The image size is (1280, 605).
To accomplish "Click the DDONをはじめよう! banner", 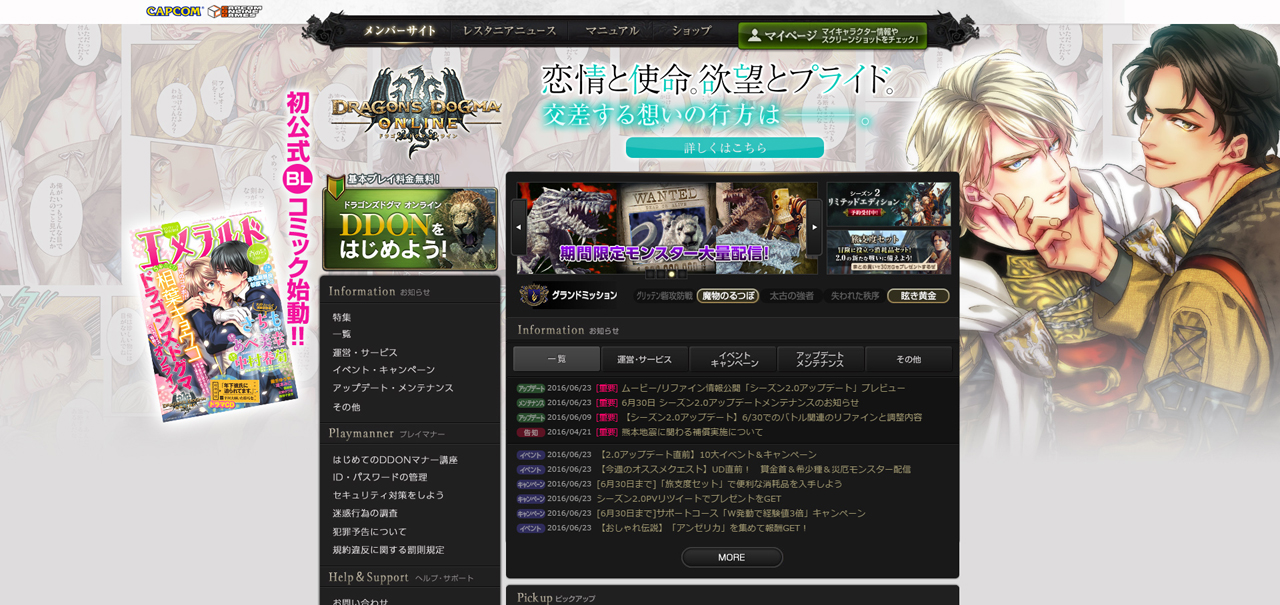I will point(410,228).
